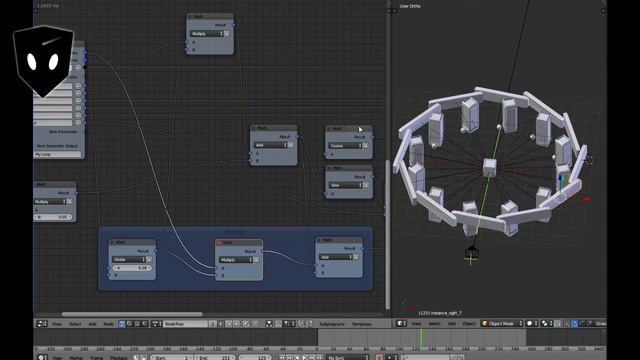Viewport: 640px width, 360px height.
Task: Play animation forward icon
Action: click(x=304, y=357)
